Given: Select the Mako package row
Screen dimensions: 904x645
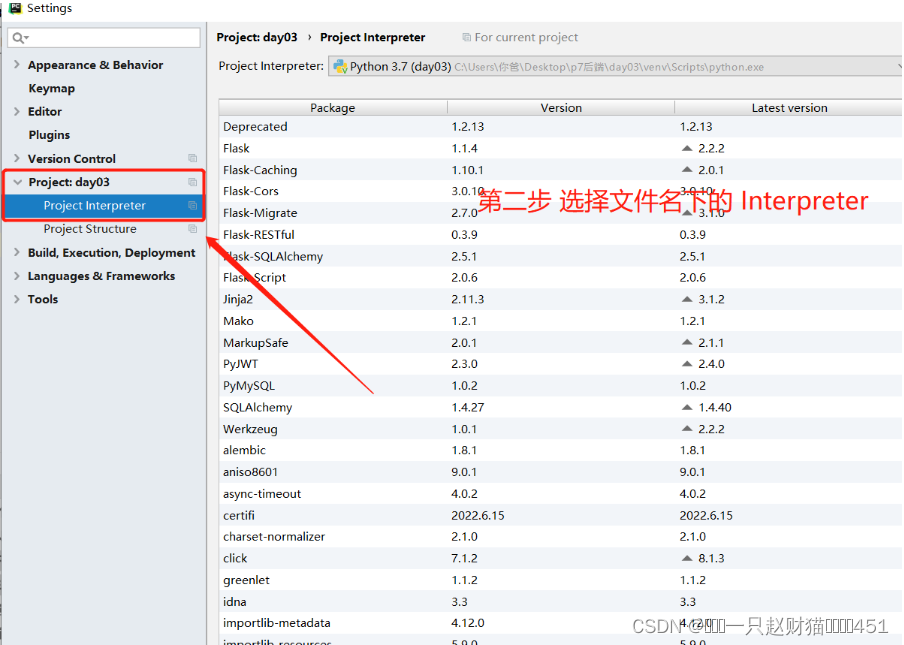Looking at the screenshot, I should tap(560, 320).
